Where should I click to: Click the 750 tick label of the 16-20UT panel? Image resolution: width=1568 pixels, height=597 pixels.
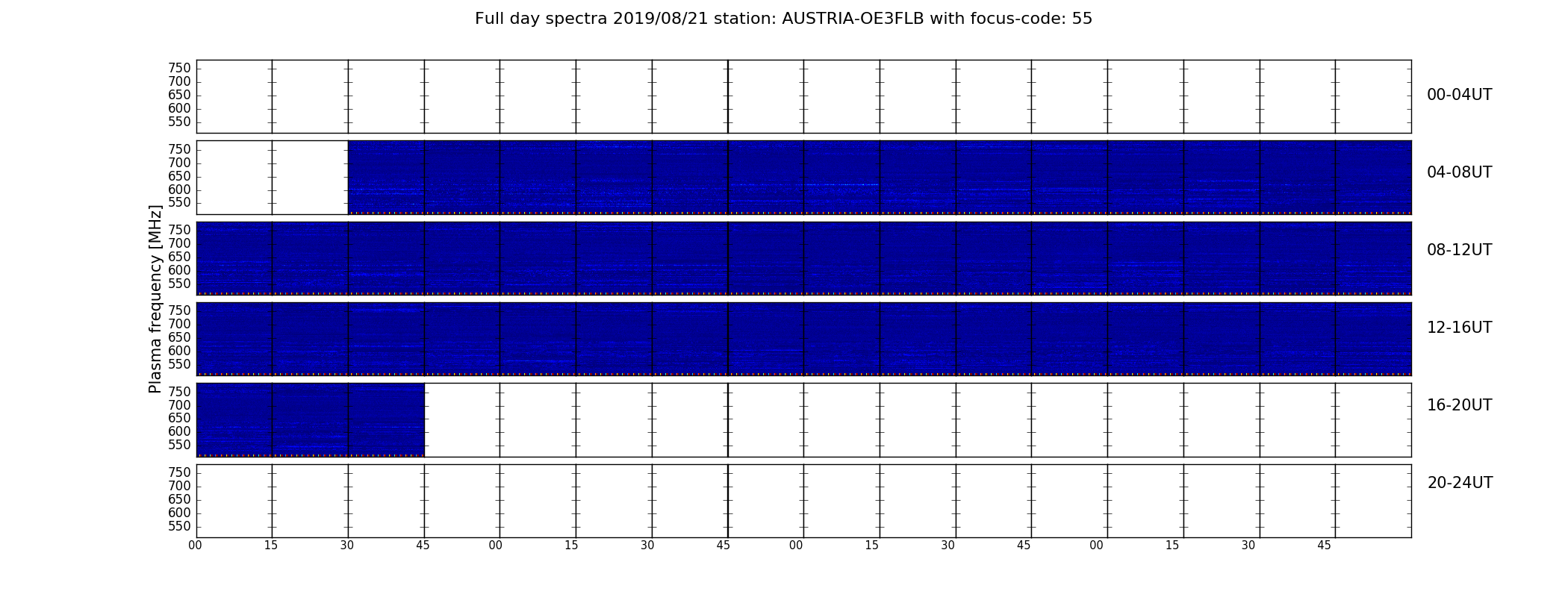179,393
